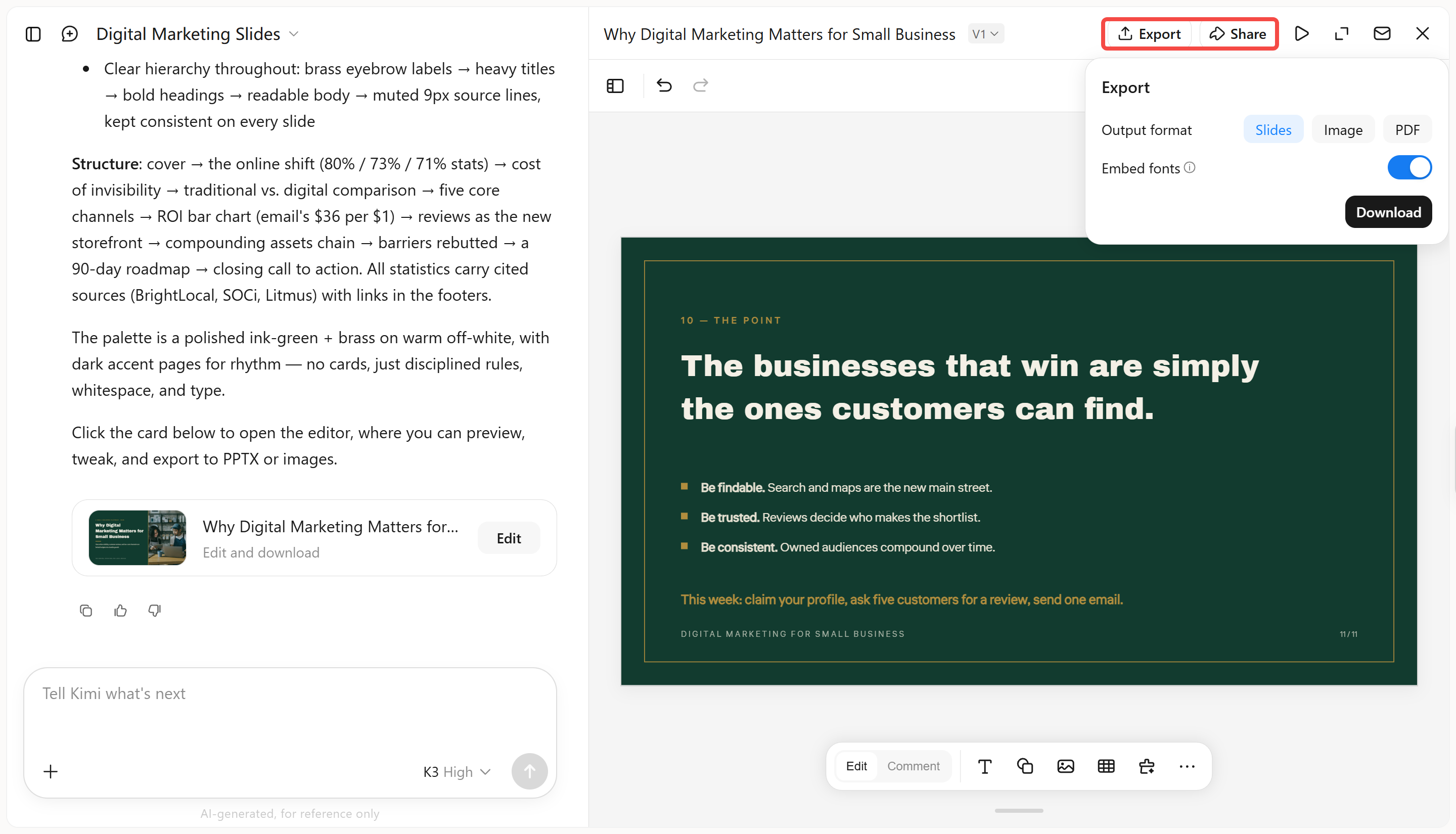Click the Export button
1456x834 pixels.
pyautogui.click(x=1149, y=34)
